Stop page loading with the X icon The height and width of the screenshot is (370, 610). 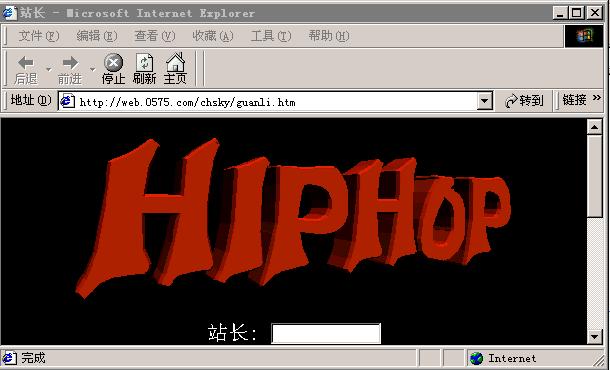pyautogui.click(x=113, y=63)
